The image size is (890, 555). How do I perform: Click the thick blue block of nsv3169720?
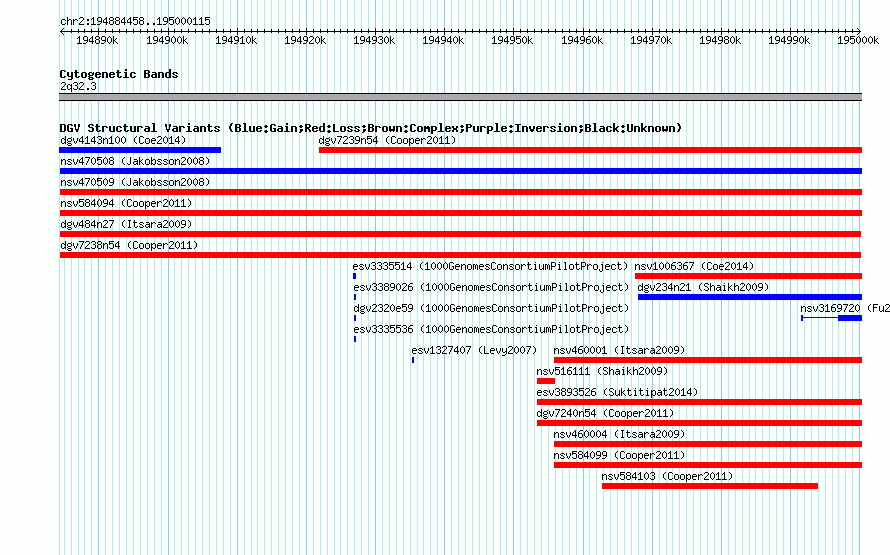click(x=850, y=318)
